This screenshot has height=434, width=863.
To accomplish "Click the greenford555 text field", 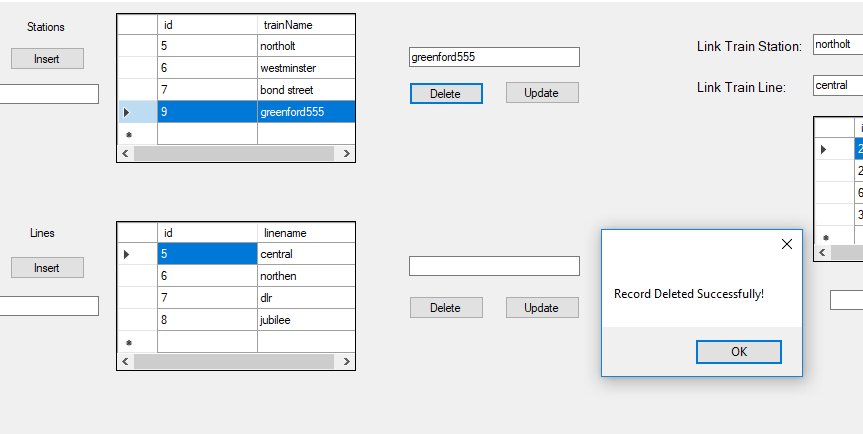I will coord(494,58).
